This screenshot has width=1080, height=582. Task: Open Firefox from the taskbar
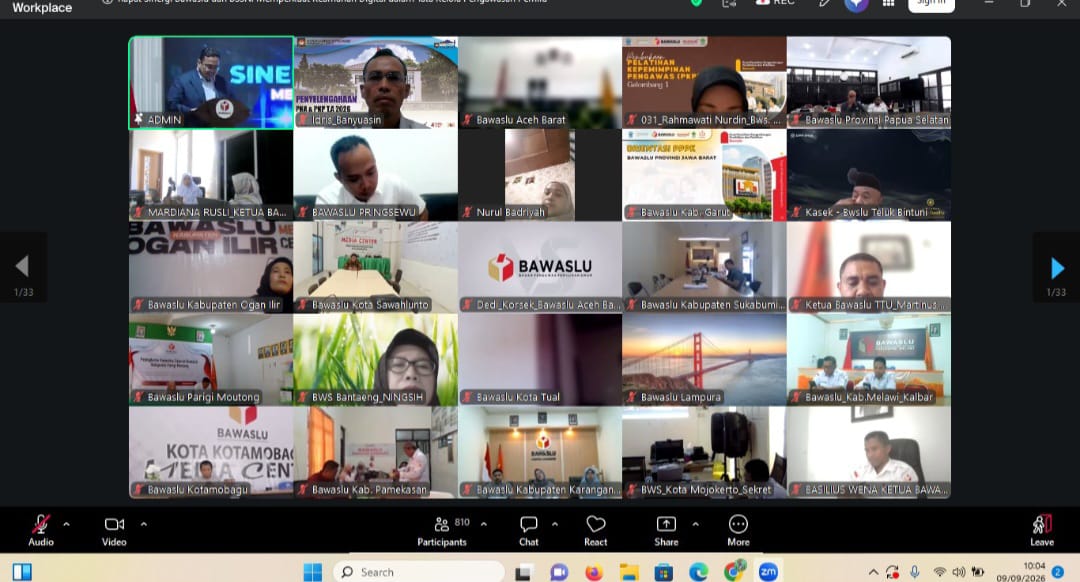click(594, 572)
